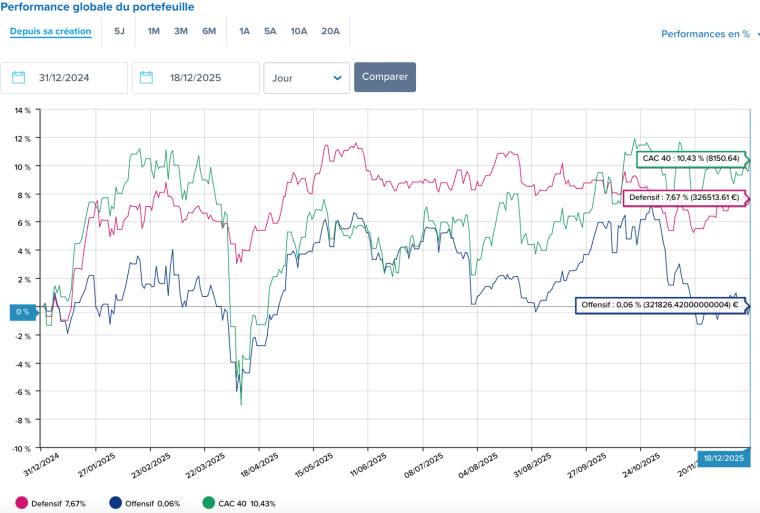
Task: Choose the 5A period
Action: tap(270, 31)
